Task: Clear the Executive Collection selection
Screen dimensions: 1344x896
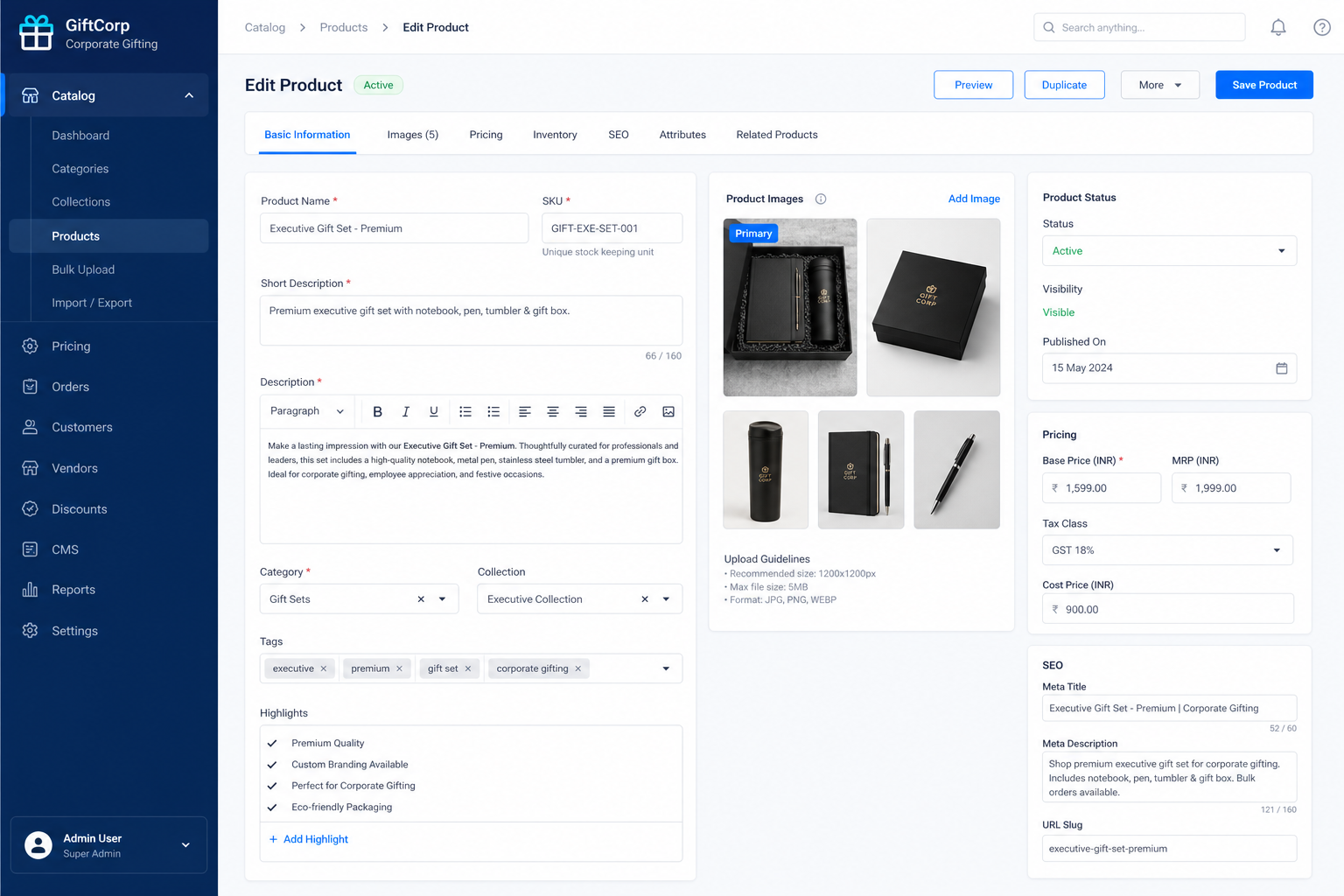Action: tap(645, 599)
